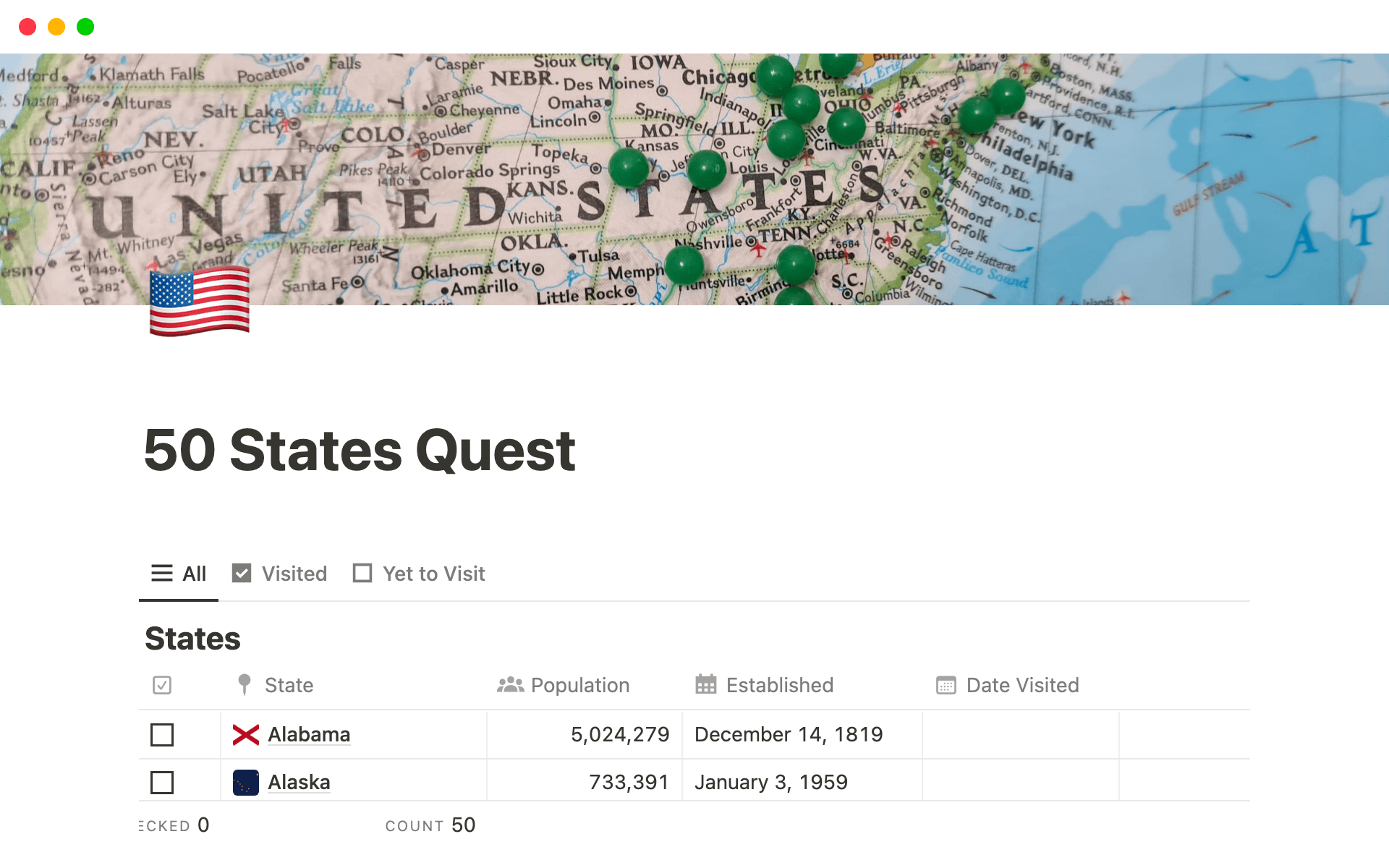
Task: Click the people icon on the Population column
Action: click(x=510, y=685)
